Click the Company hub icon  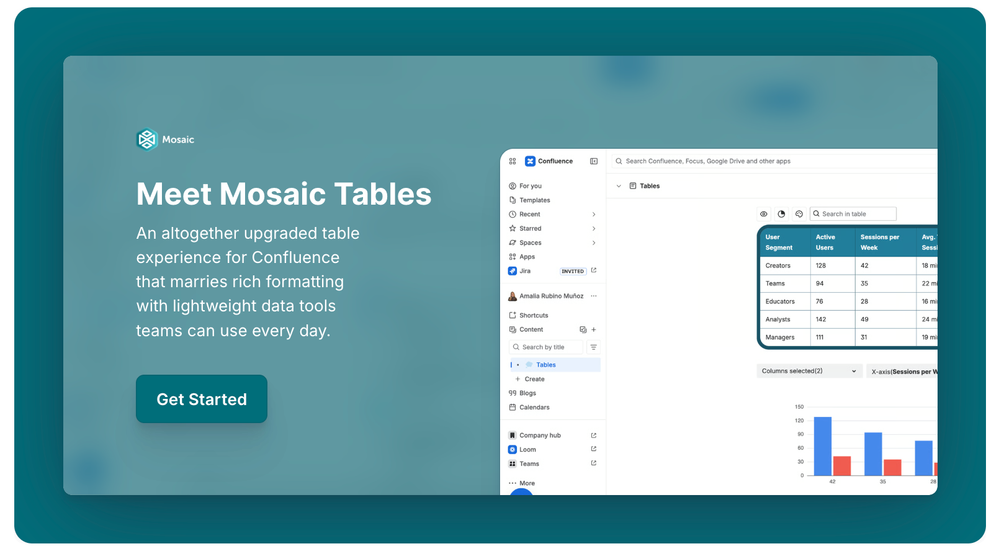pos(512,435)
